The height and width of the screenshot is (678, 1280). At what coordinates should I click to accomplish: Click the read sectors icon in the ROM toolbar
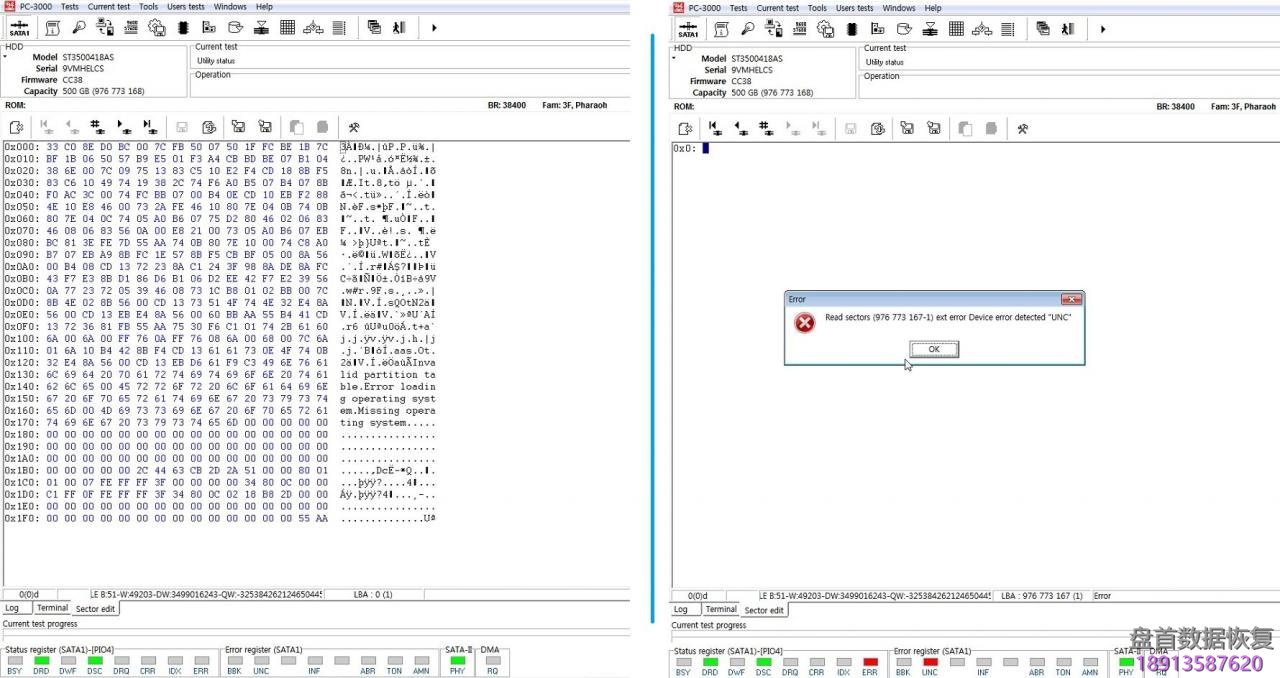coord(15,127)
